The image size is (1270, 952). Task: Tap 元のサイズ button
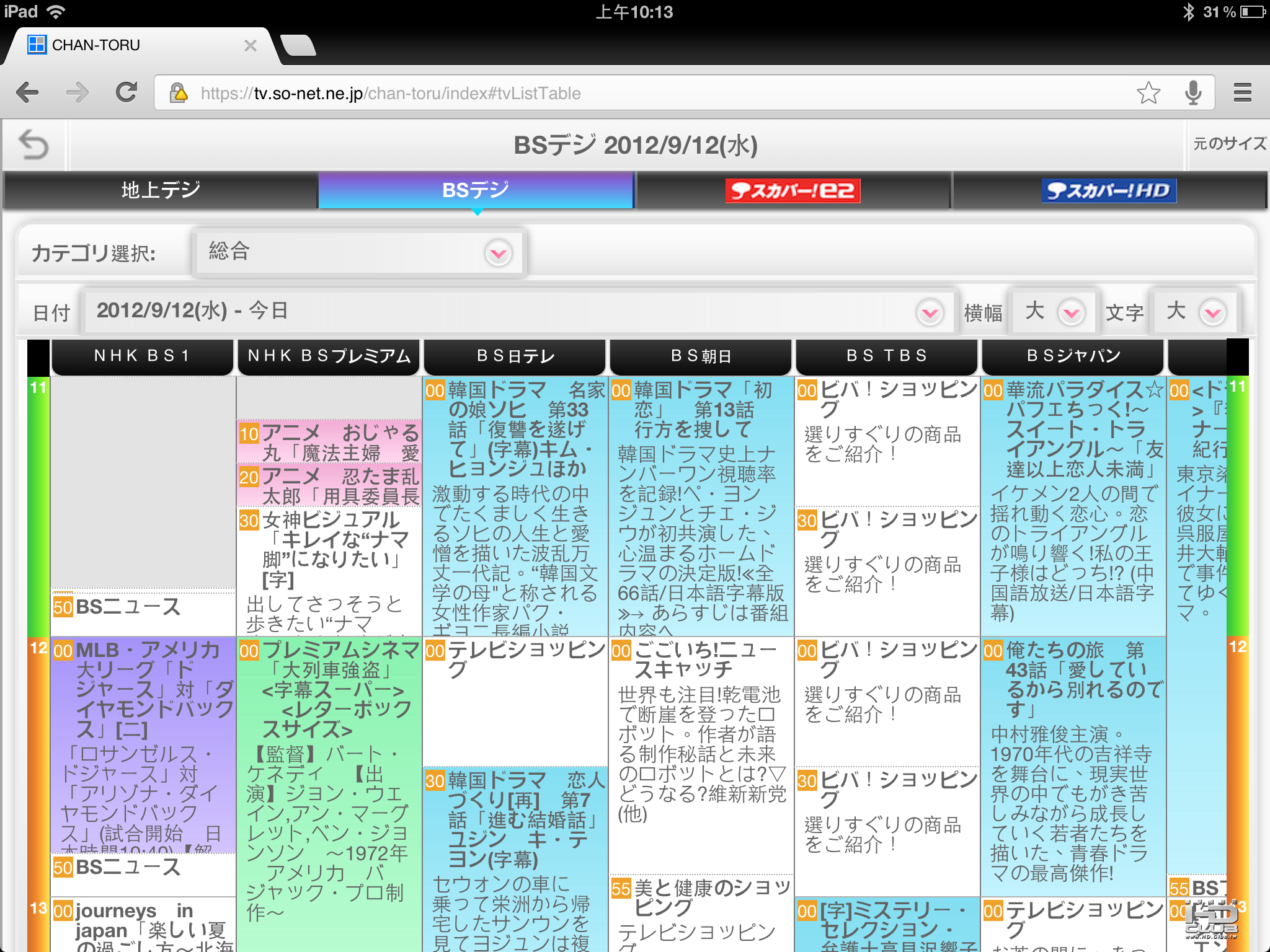(x=1228, y=144)
